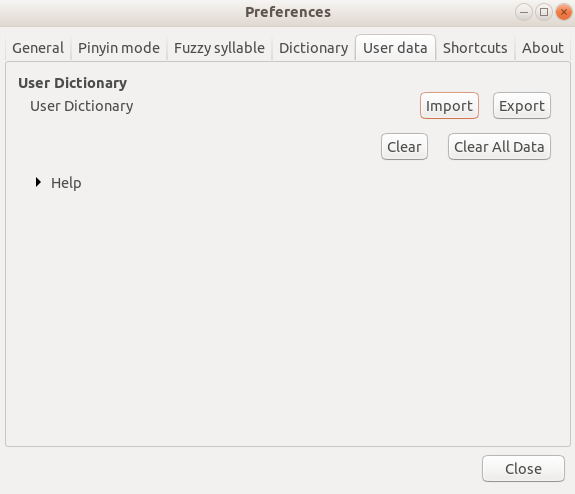575x494 pixels.
Task: Click the Clear All Data button
Action: point(499,147)
